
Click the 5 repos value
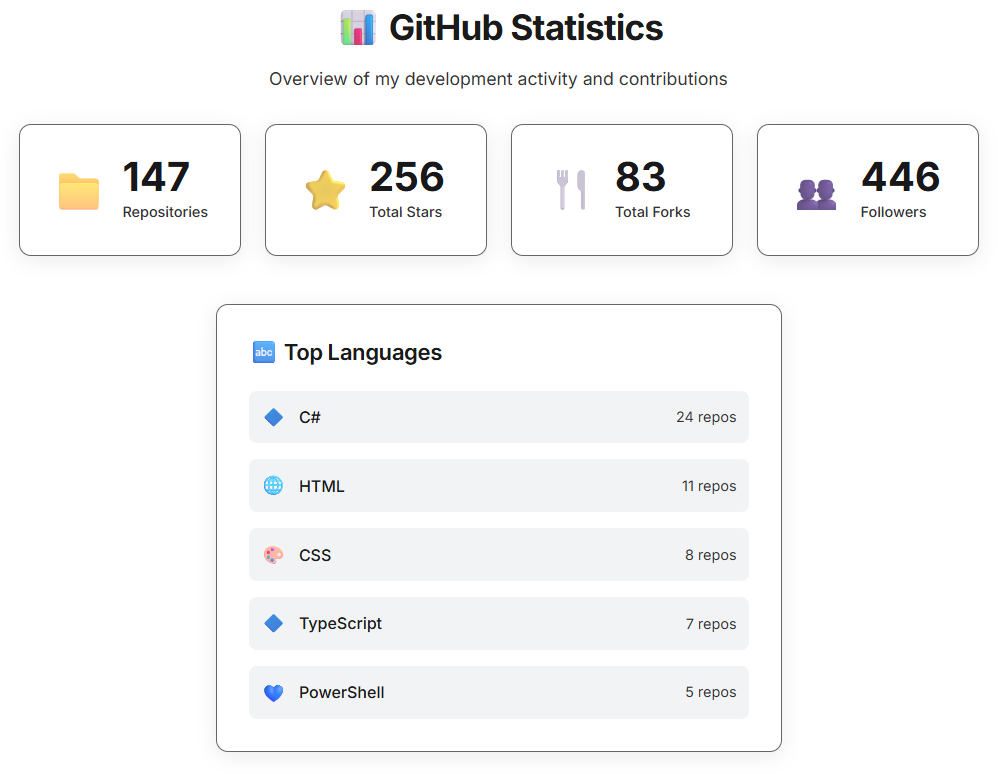coord(710,692)
